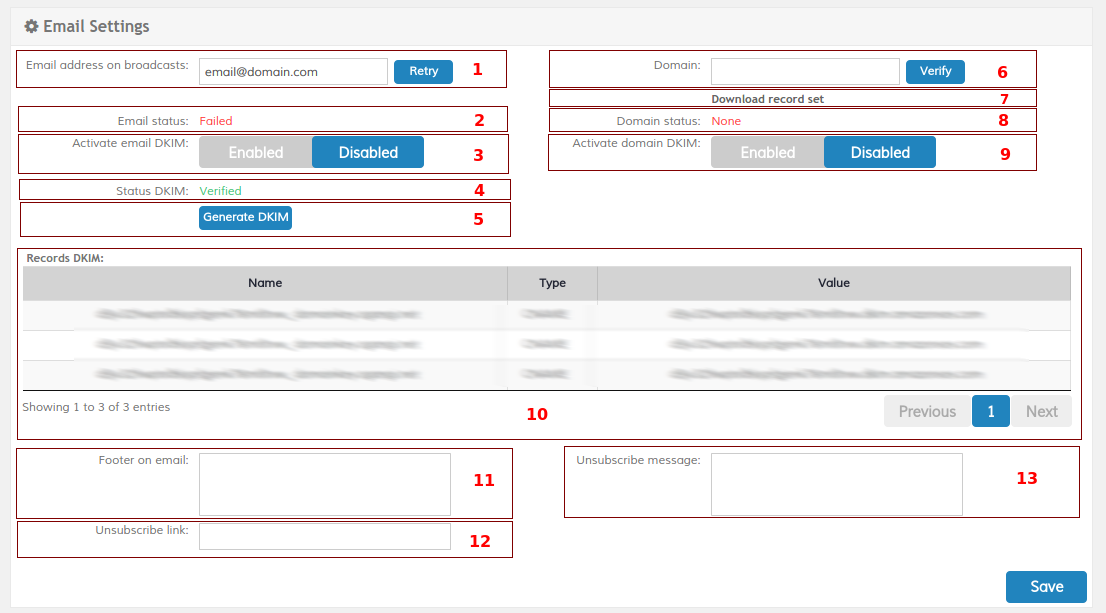The image size is (1106, 613).
Task: Click into the Domain input field
Action: pyautogui.click(x=805, y=71)
